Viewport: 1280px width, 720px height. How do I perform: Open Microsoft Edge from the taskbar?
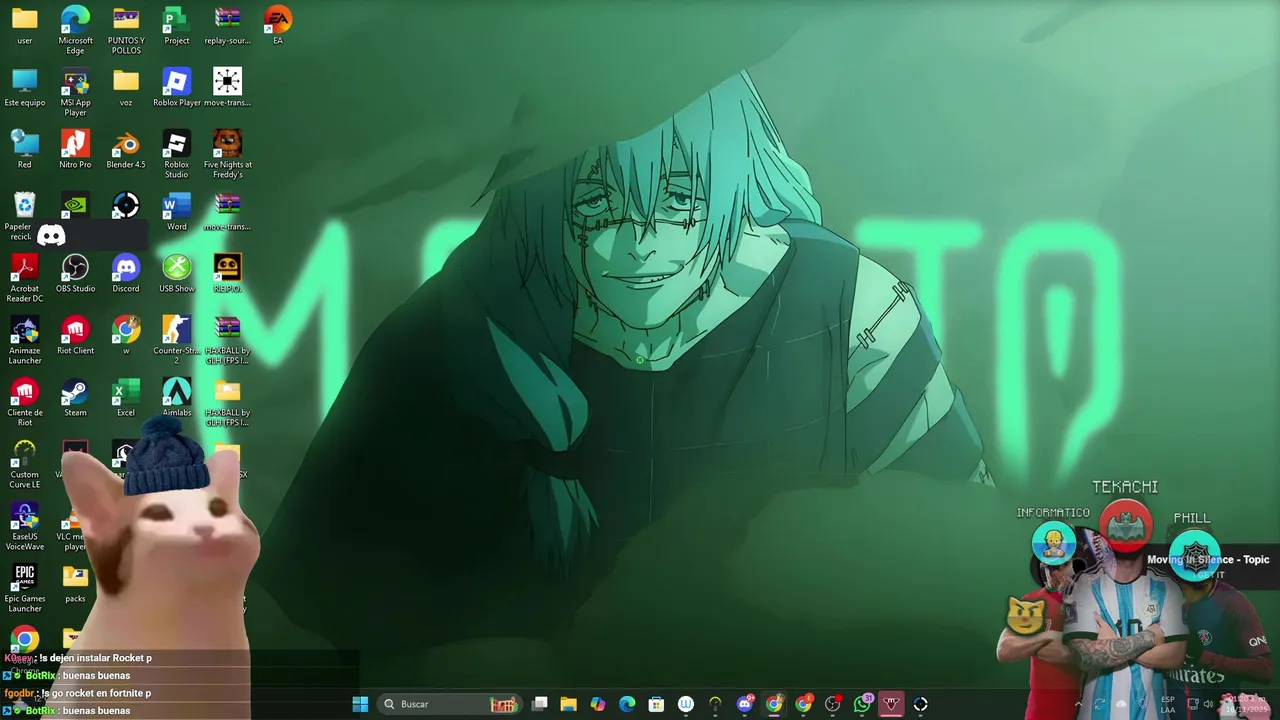click(627, 704)
